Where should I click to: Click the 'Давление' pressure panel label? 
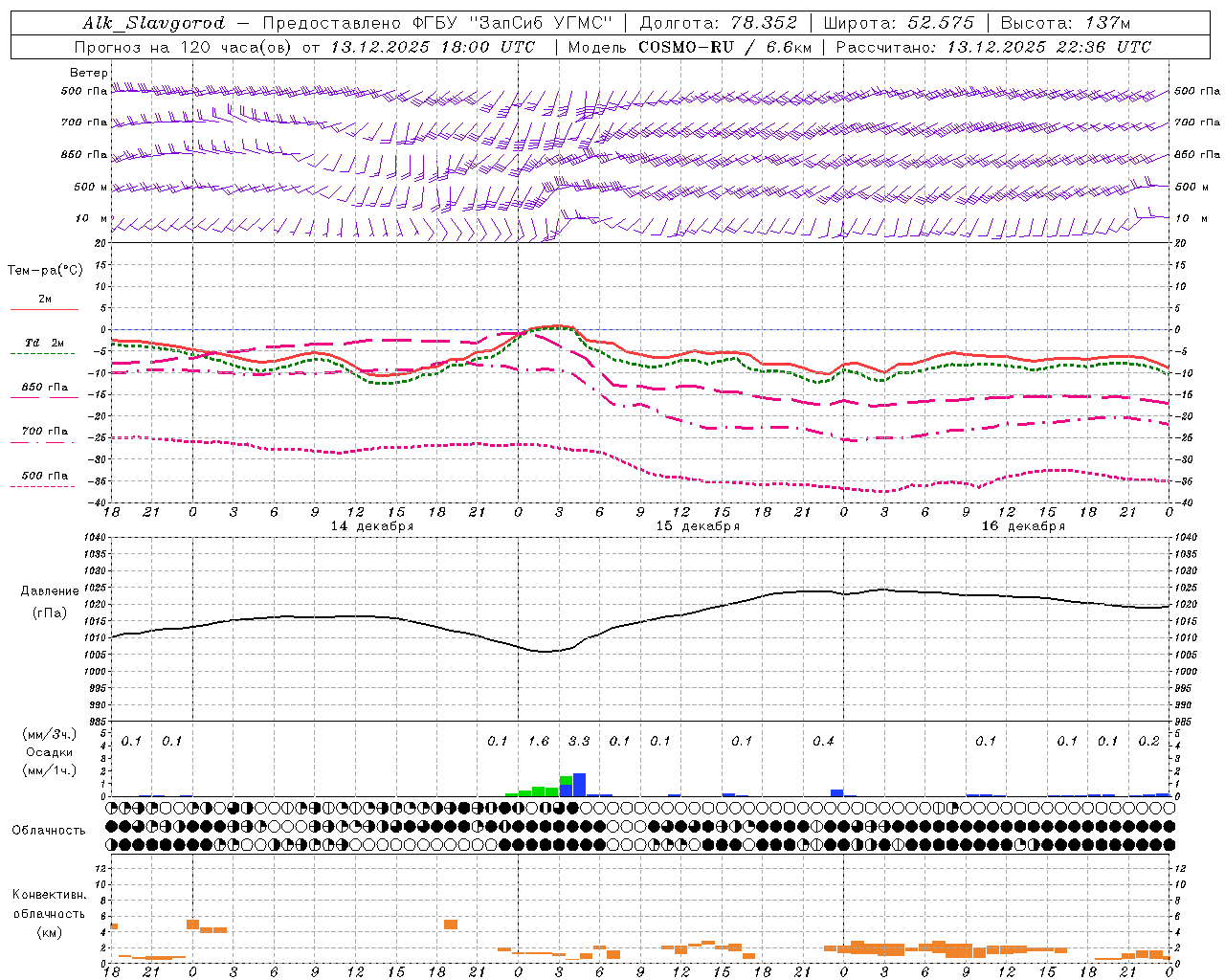(x=49, y=591)
